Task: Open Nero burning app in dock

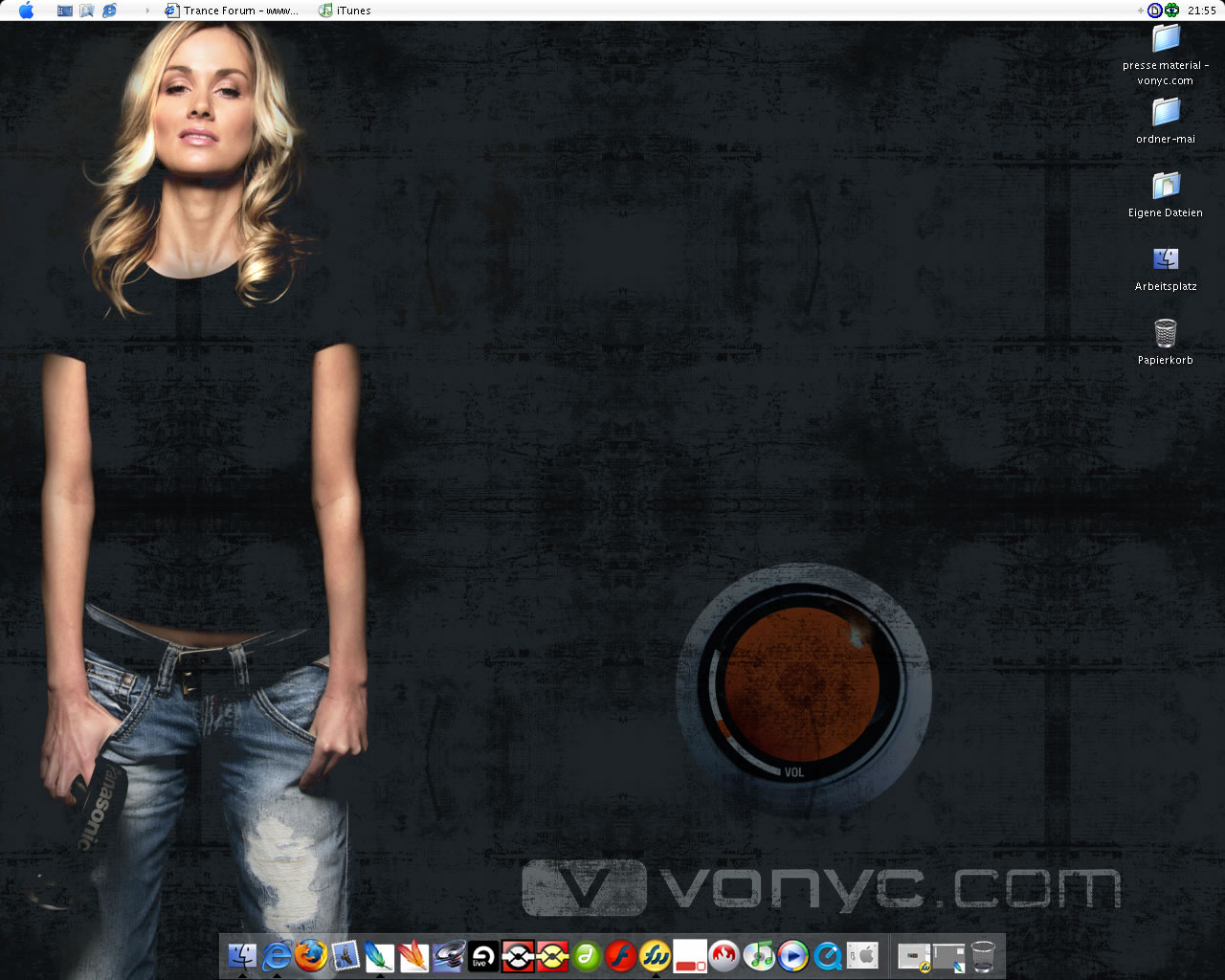Action: tap(724, 955)
